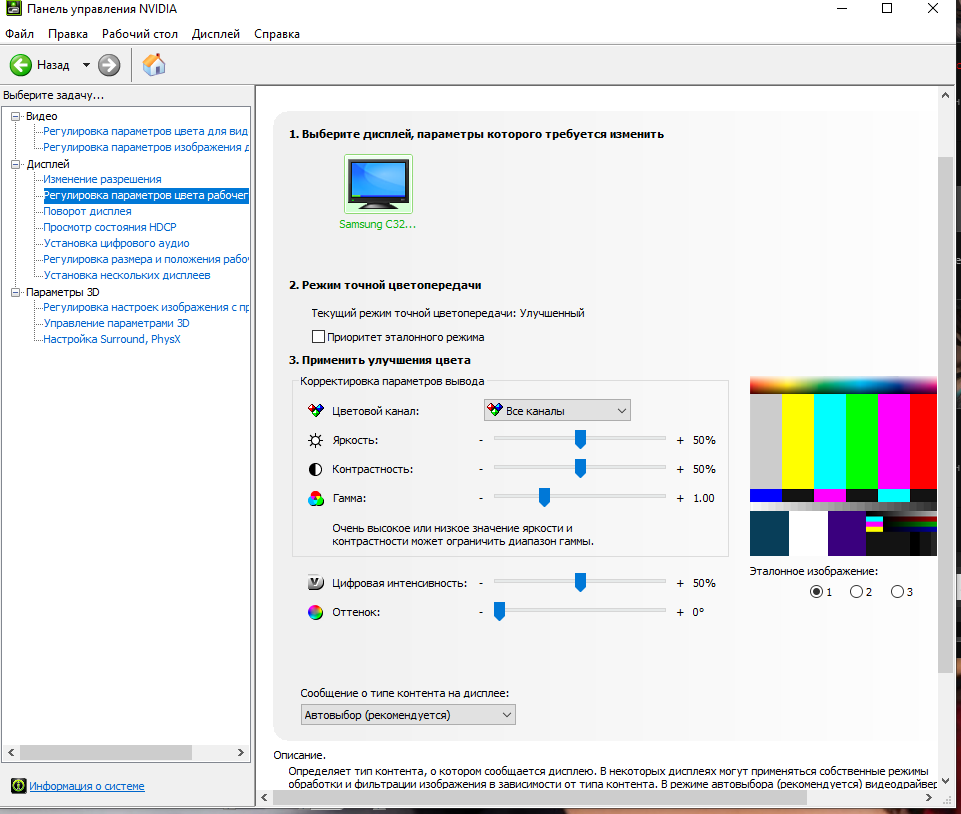Viewport: 961px width, 814px height.
Task: Open Изменение разрешения in the task tree
Action: 102,179
